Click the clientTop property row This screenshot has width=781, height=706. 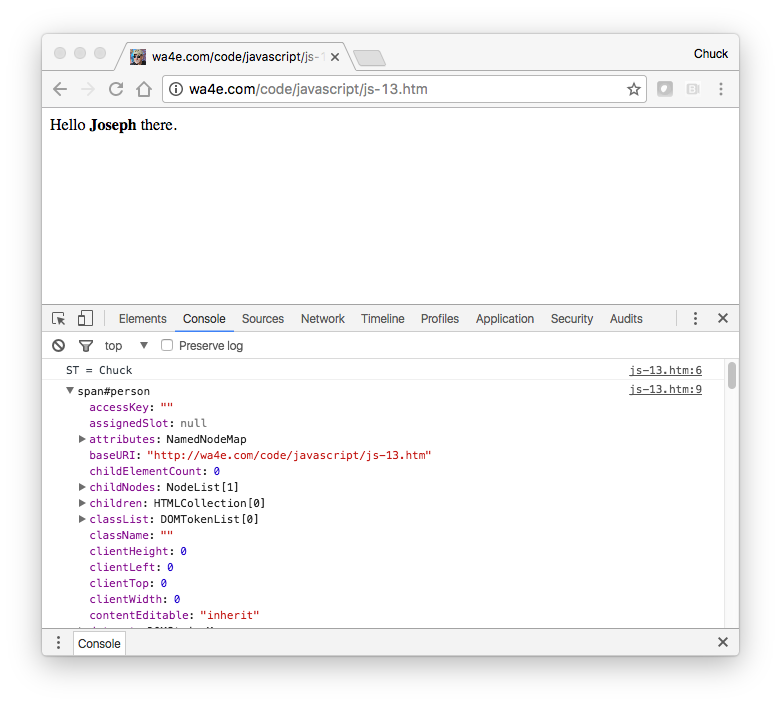click(128, 583)
